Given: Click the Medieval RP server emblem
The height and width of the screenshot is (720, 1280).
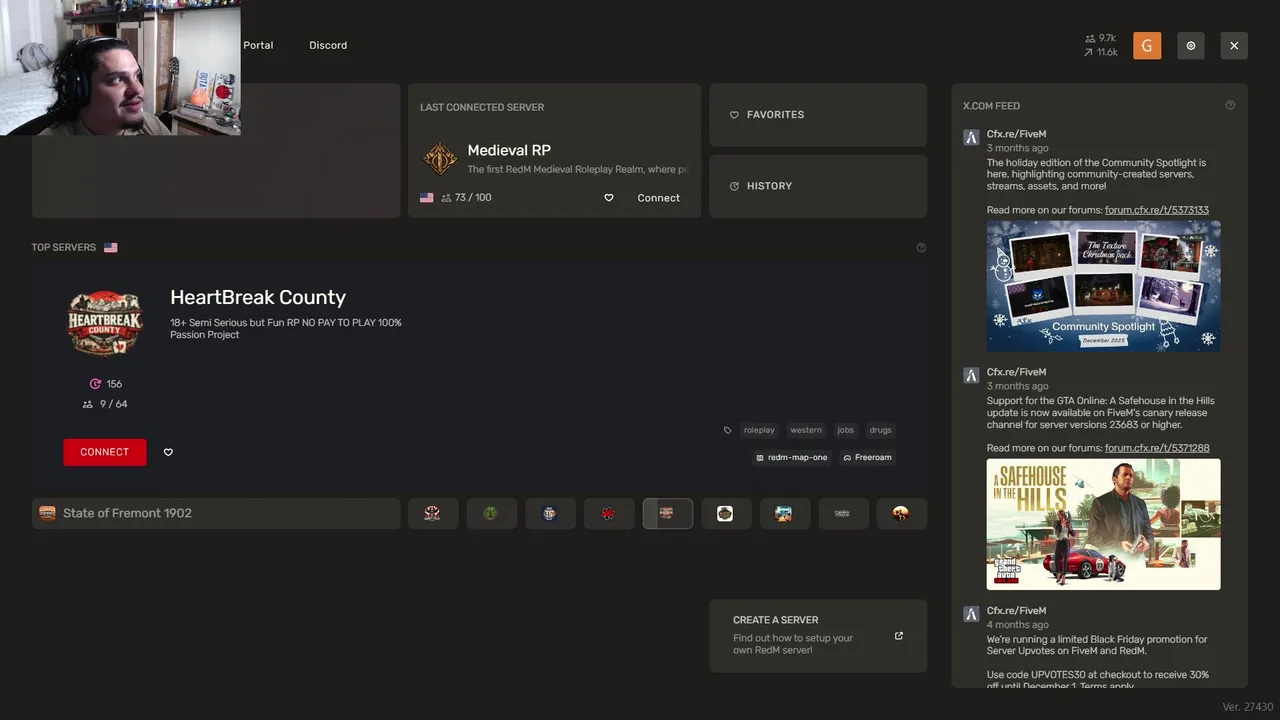Looking at the screenshot, I should click(x=439, y=158).
